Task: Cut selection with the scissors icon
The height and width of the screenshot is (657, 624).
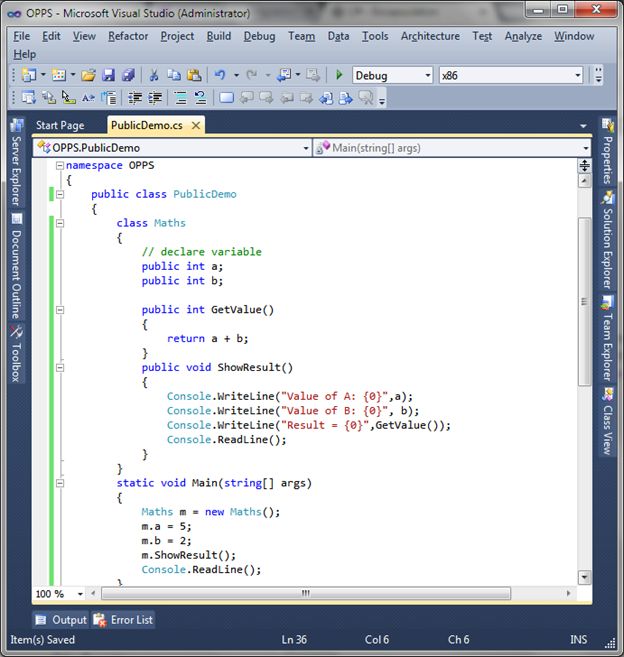Action: click(154, 75)
